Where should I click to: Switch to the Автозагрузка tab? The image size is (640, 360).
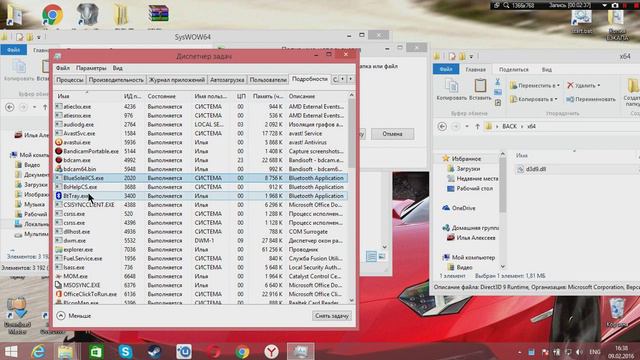click(x=227, y=80)
